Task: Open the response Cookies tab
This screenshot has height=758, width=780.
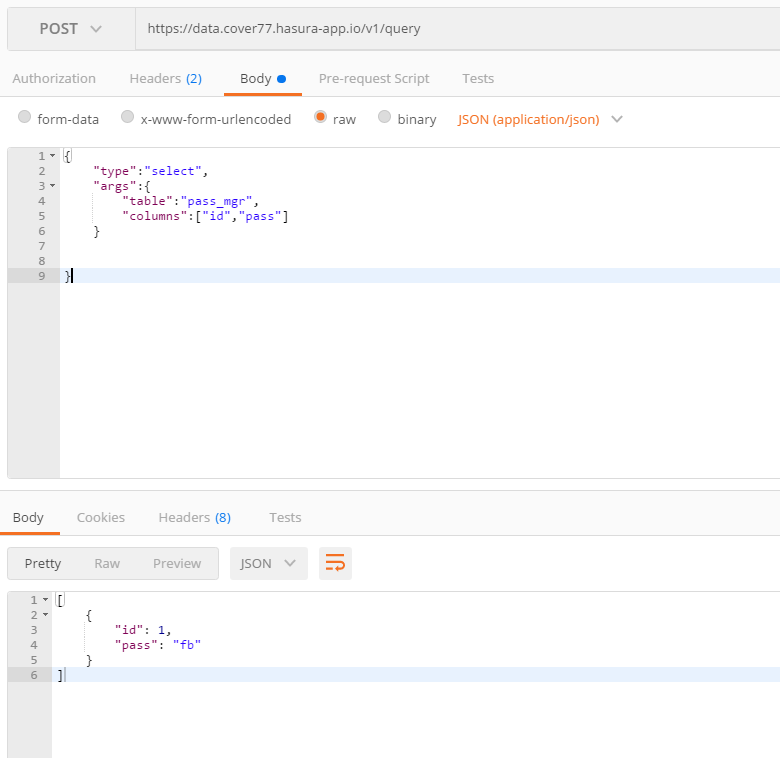Action: coord(101,517)
